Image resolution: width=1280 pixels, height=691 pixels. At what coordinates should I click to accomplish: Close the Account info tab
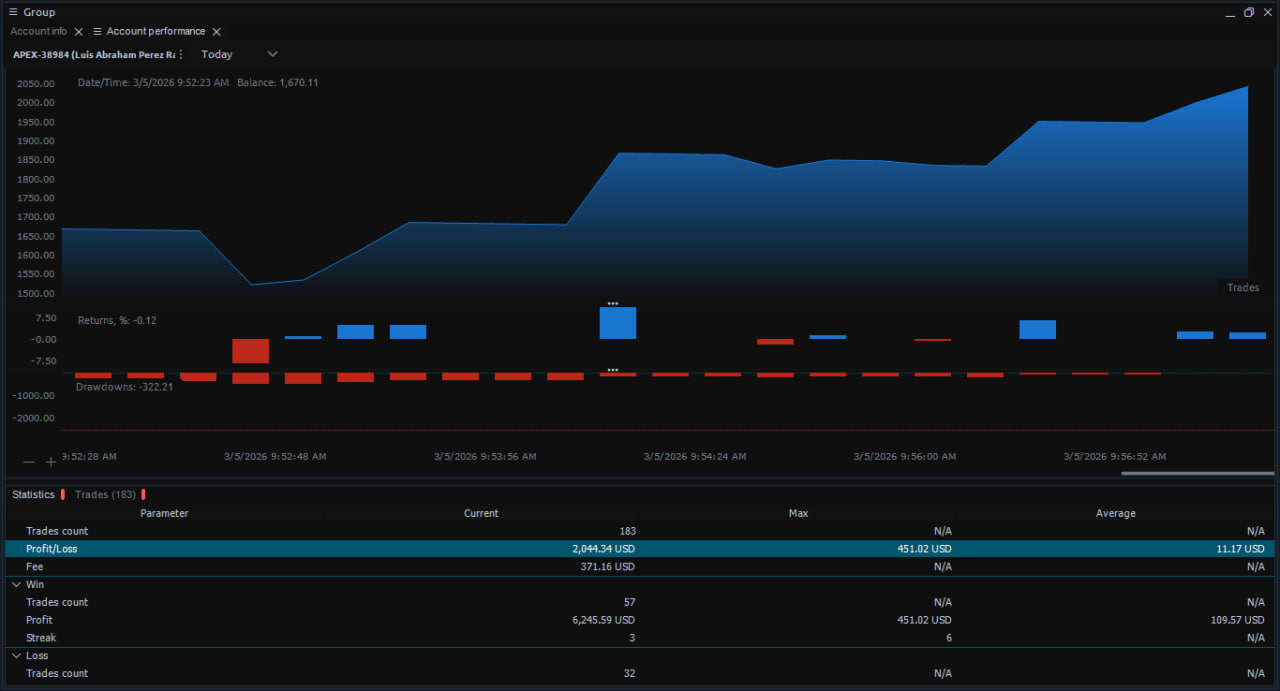pos(79,32)
